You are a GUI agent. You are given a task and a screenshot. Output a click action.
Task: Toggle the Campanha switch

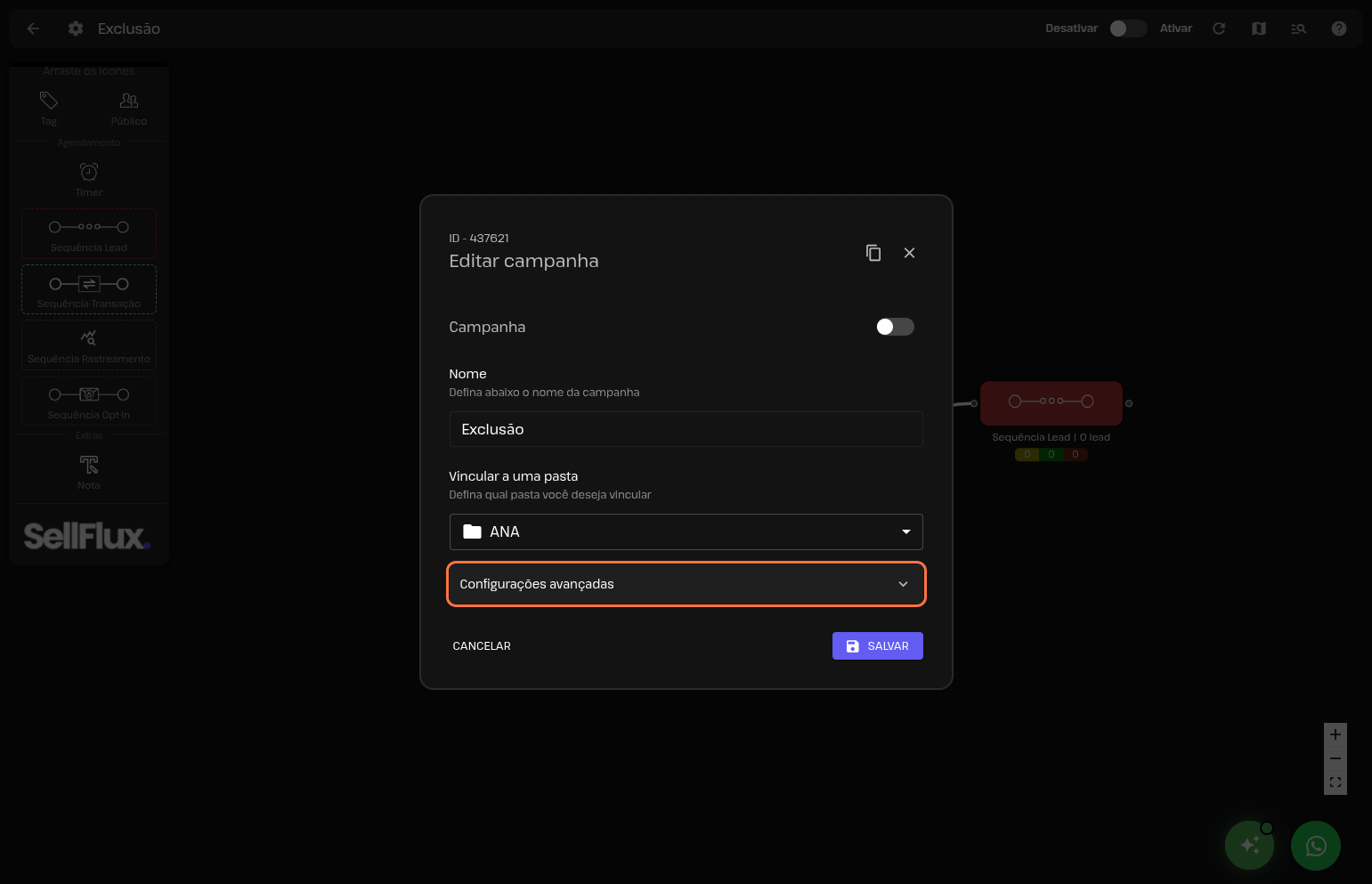pos(895,327)
